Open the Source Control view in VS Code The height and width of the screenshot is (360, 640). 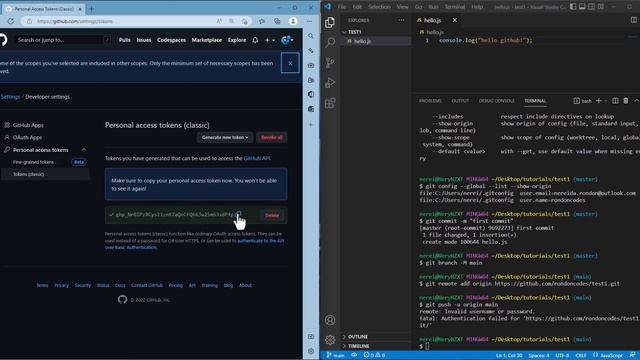tap(330, 62)
